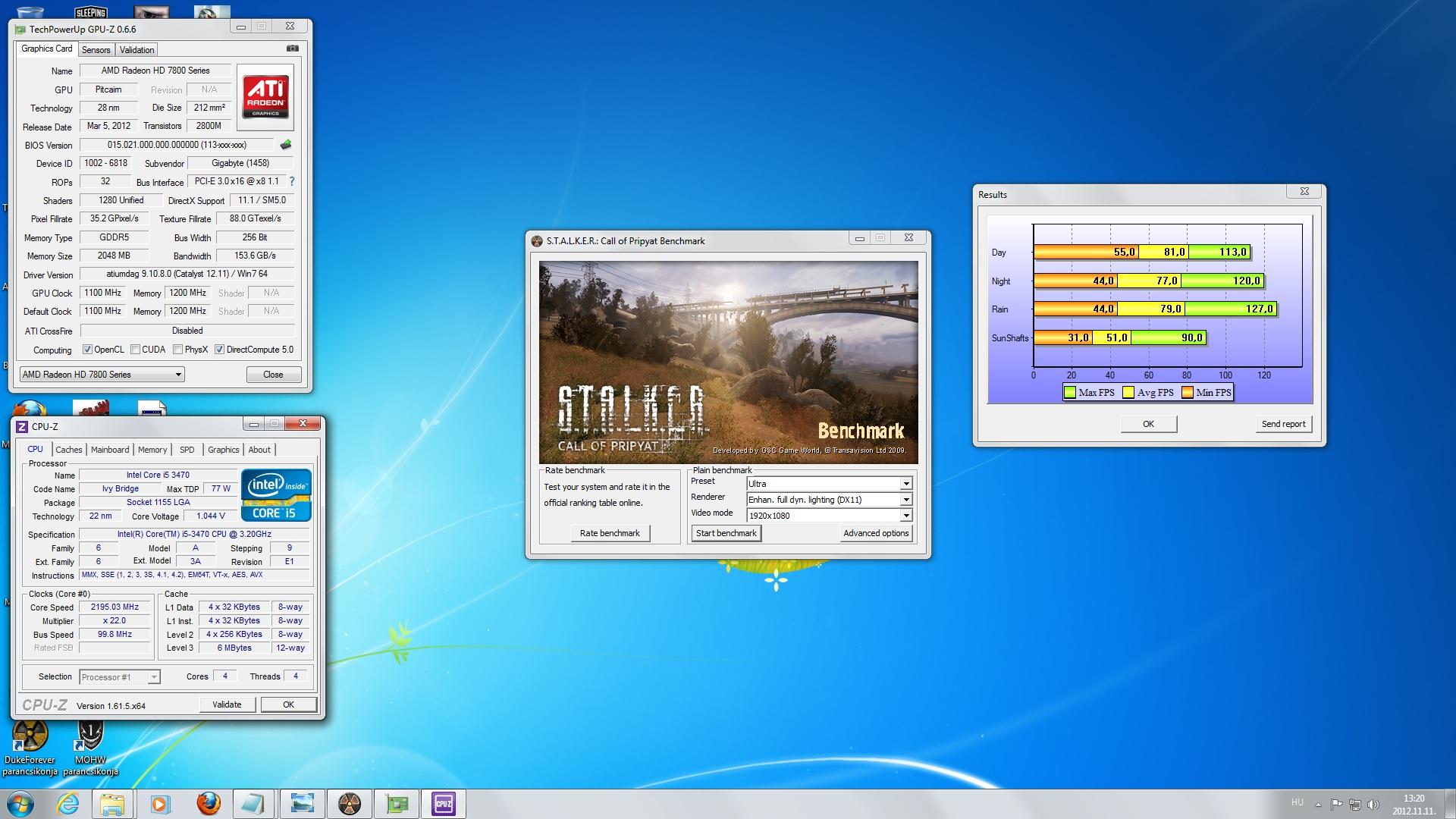Open the Memory tab in CPU-Z

(152, 450)
